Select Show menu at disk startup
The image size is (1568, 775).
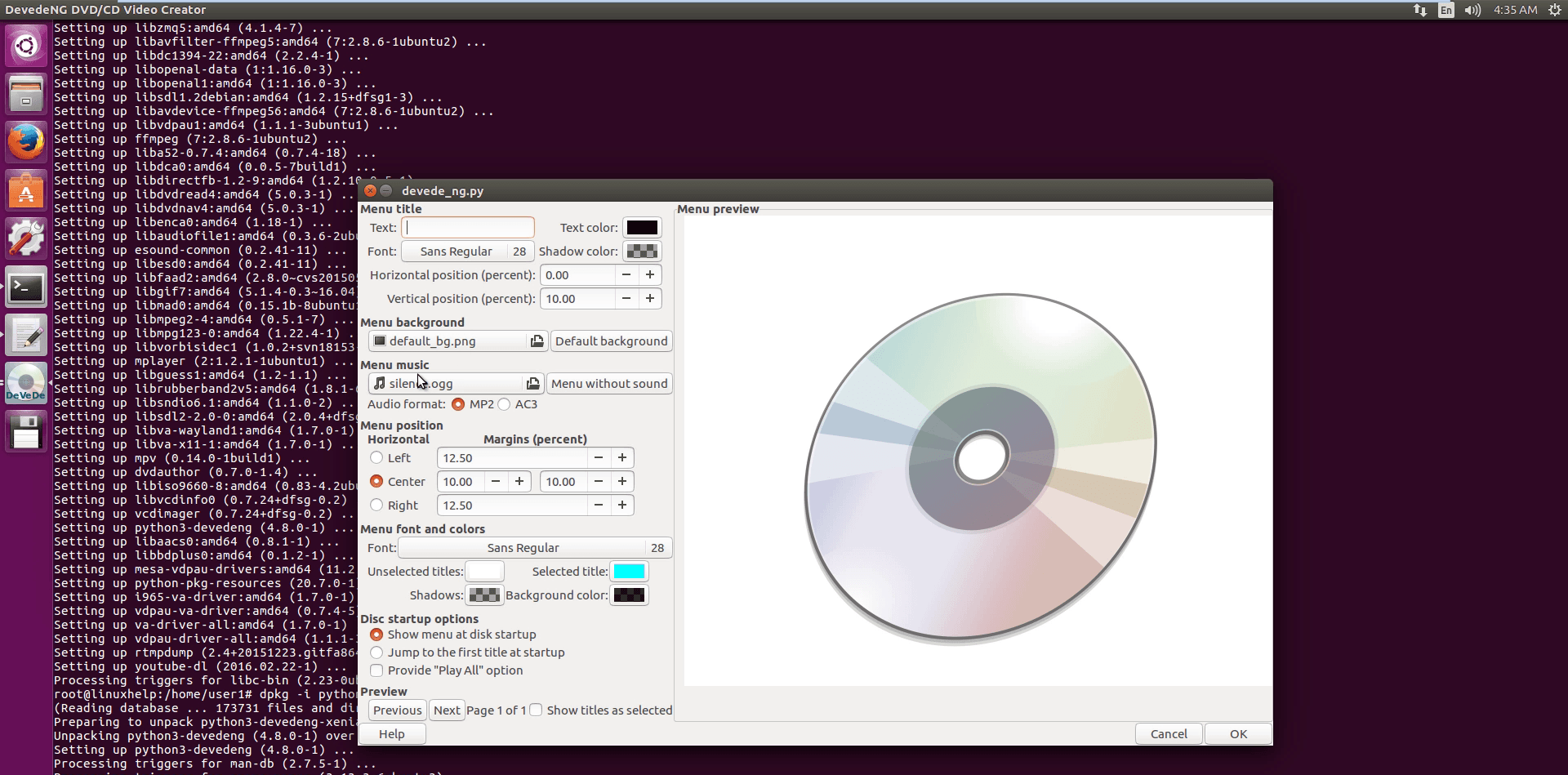[376, 635]
